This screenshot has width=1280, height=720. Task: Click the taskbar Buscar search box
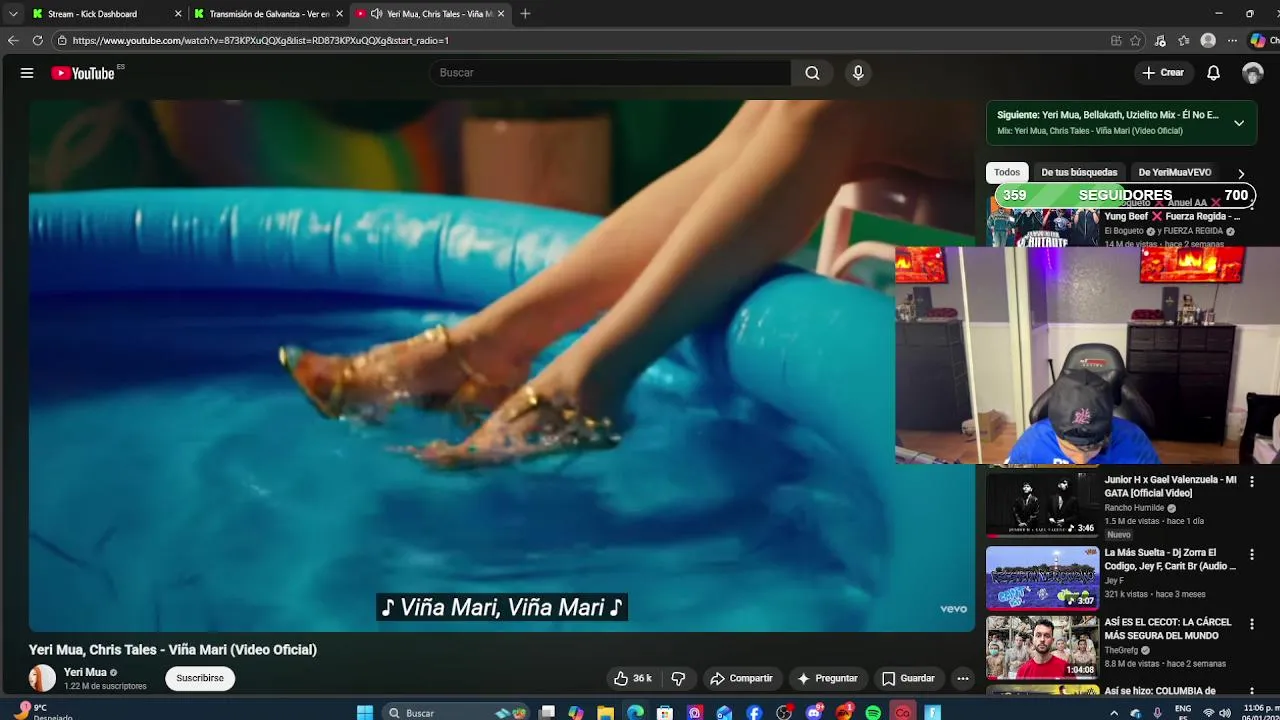(458, 713)
